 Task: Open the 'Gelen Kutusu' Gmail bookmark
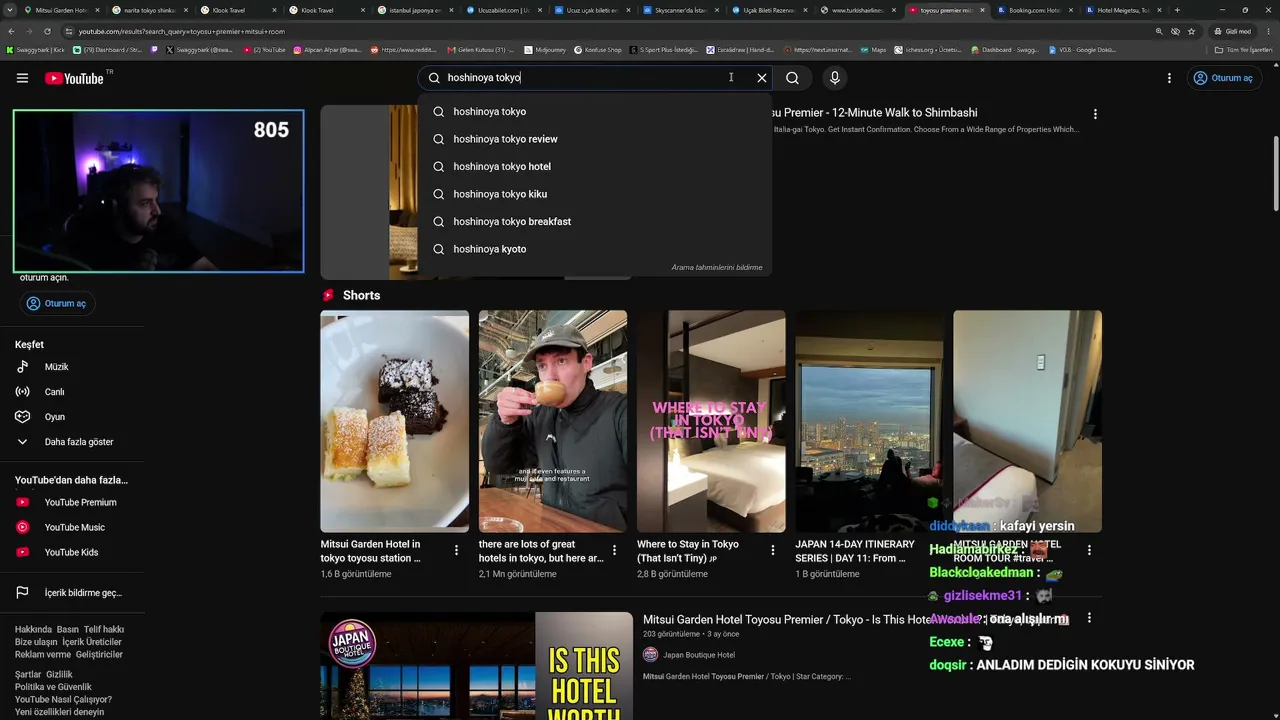pyautogui.click(x=480, y=49)
